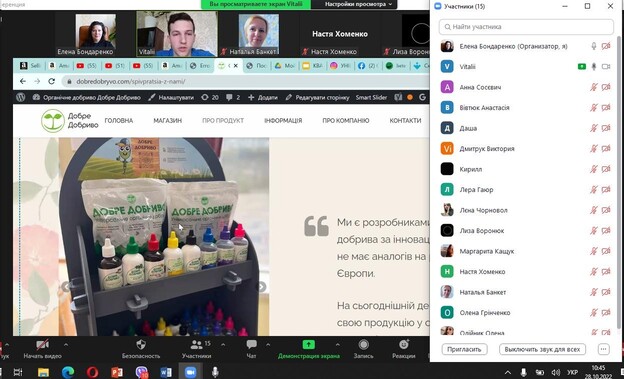Screen dimensions: 624x379
Task: Open the МАГАЗИН menu on the website
Action: (x=168, y=121)
